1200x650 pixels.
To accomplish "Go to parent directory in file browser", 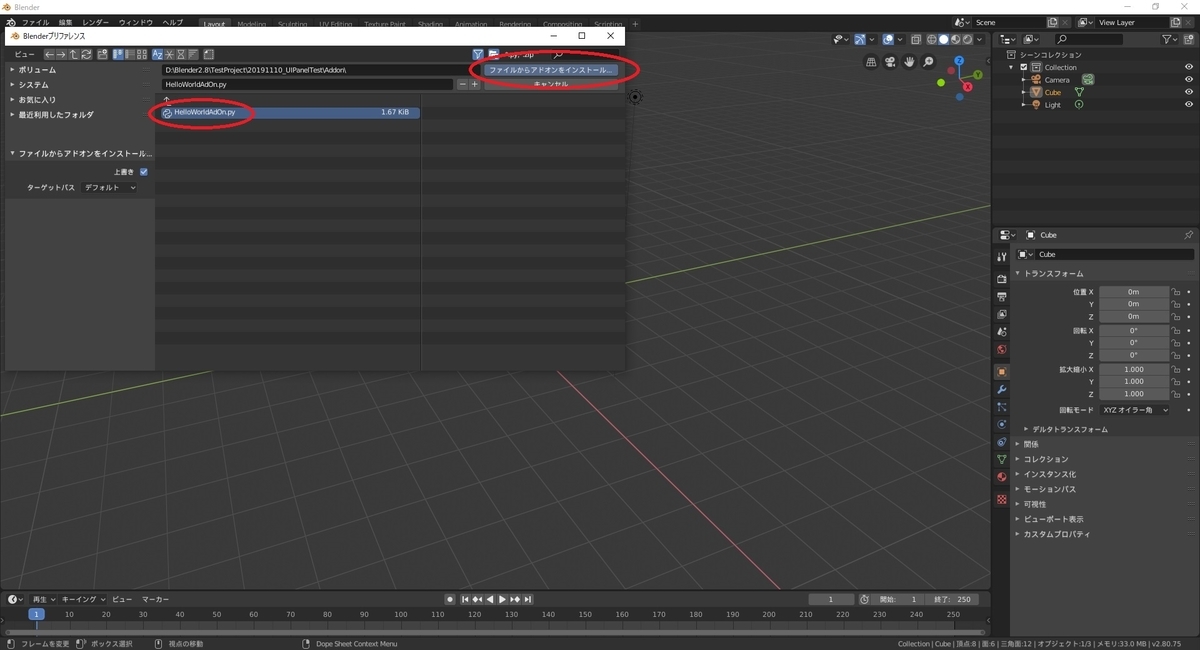I will coord(74,54).
